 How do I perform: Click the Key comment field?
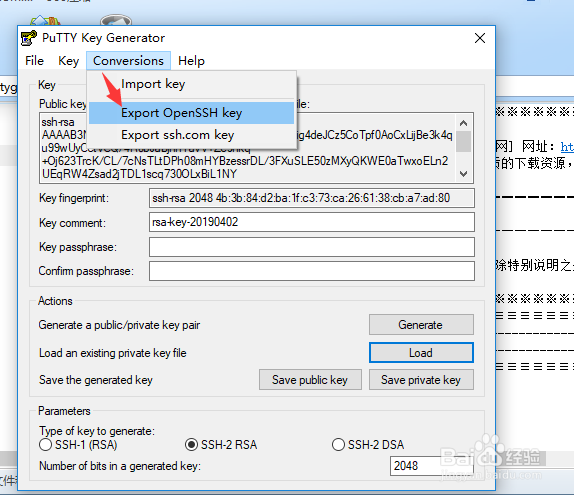coord(312,222)
